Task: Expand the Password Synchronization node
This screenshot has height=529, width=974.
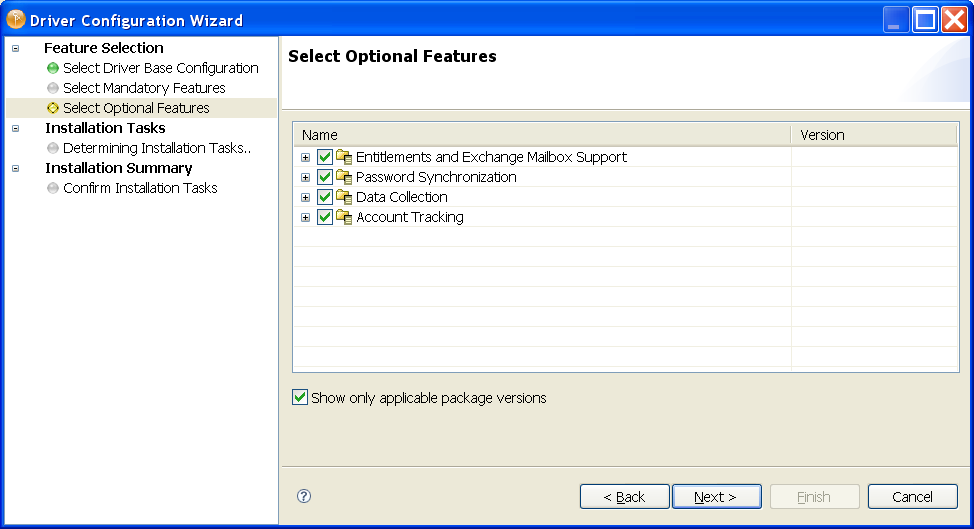Action: [x=306, y=178]
